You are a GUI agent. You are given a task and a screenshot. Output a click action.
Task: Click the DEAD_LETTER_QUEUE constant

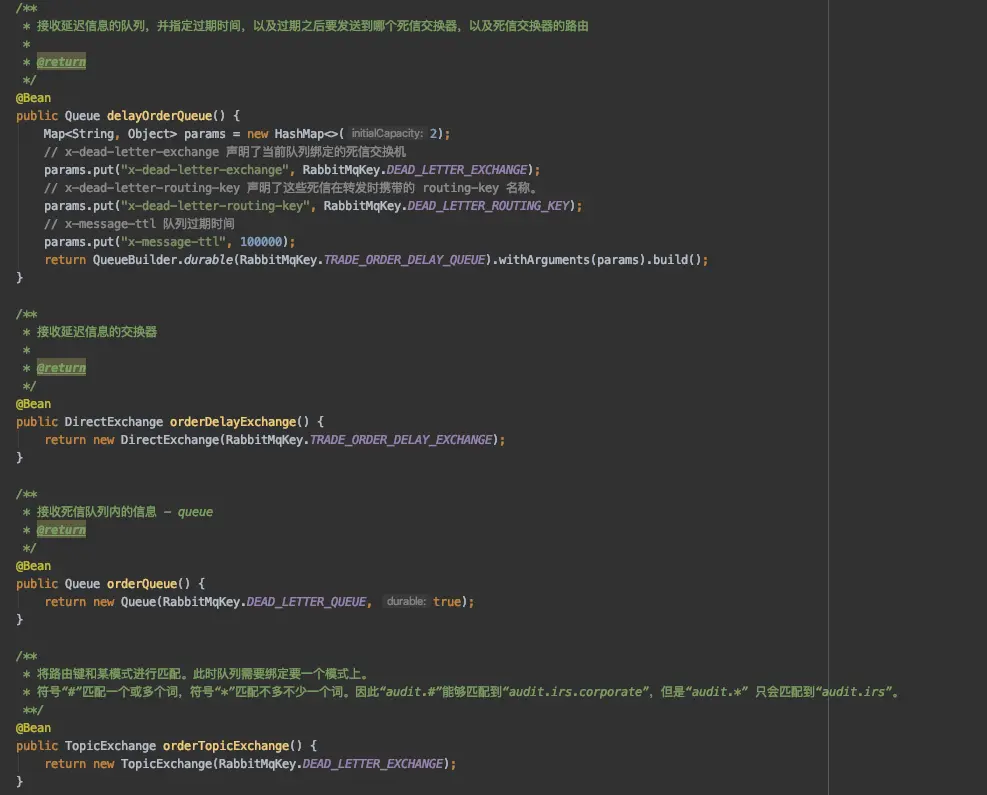(x=306, y=602)
